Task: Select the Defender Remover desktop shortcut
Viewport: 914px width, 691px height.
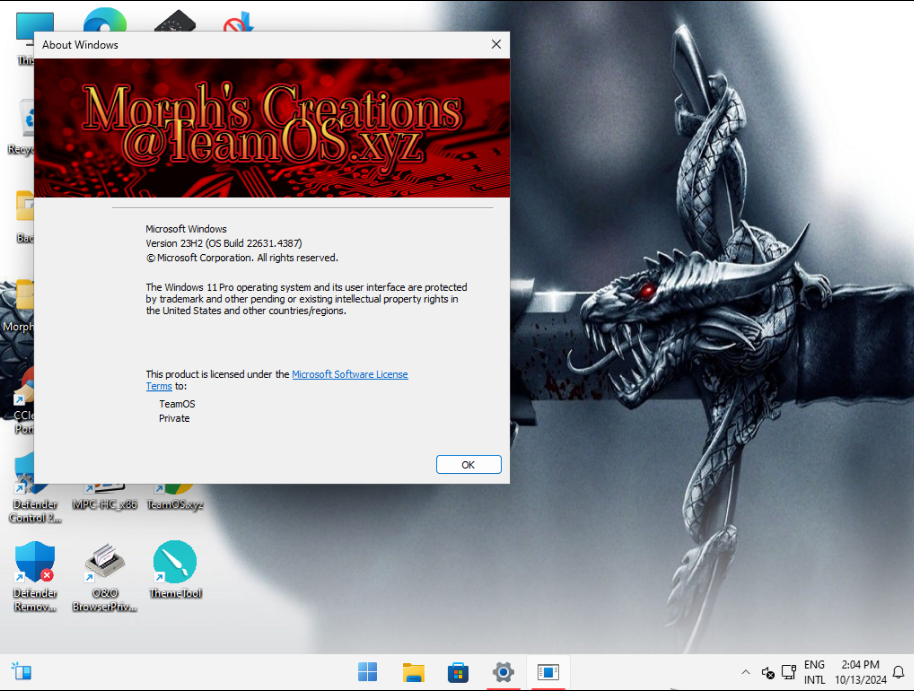Action: coord(35,576)
